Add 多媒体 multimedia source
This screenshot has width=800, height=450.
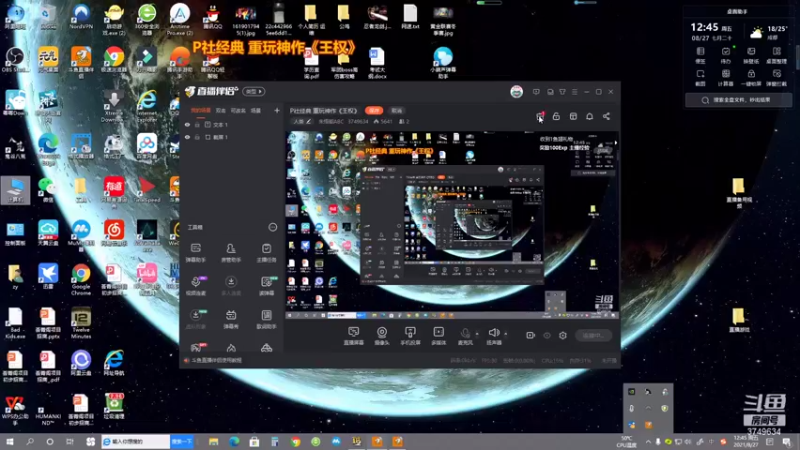438,336
